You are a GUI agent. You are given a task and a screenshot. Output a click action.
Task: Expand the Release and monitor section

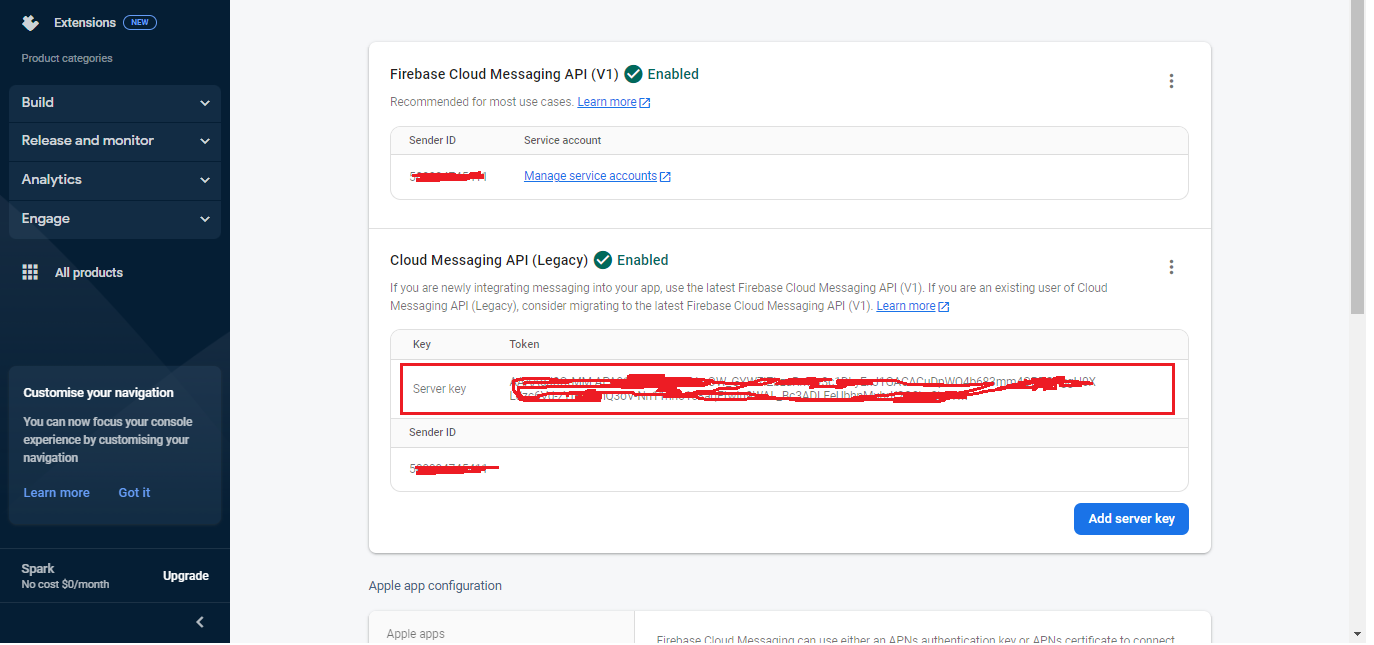(114, 141)
